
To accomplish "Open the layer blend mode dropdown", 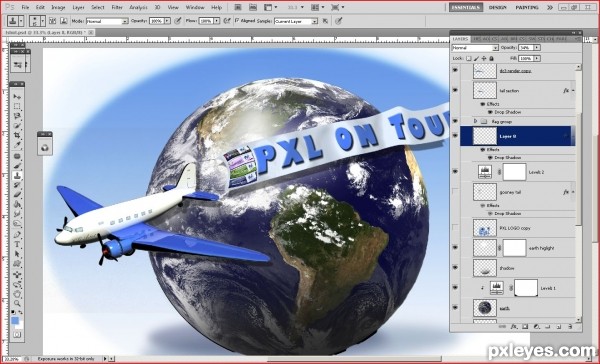I will click(x=475, y=48).
